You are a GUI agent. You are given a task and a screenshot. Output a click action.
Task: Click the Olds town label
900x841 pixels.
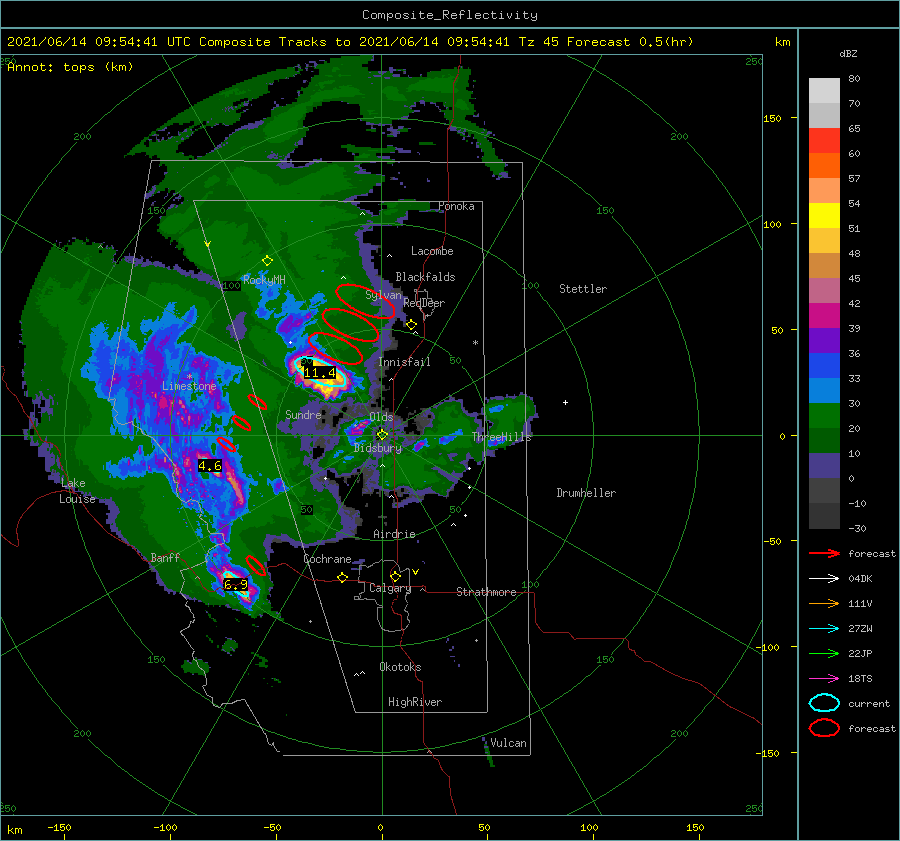pyautogui.click(x=381, y=417)
